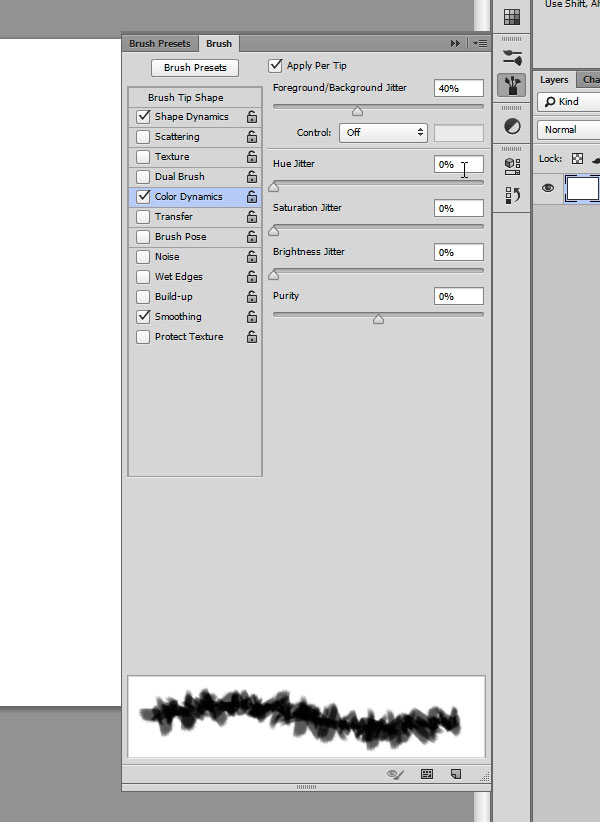
Task: Click the Brush Presets button
Action: coord(195,68)
